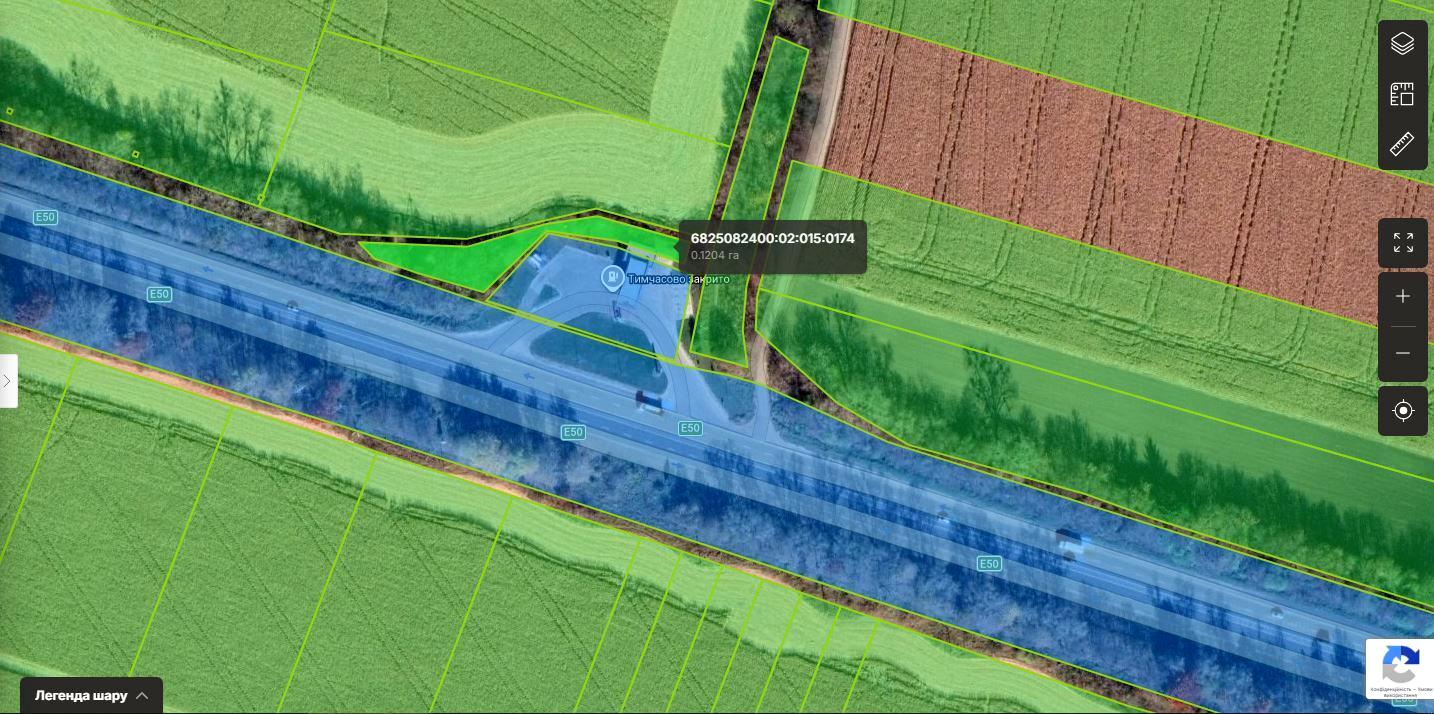
Task: Click the E50 road label nearest reCAPTCHA badge
Action: tap(989, 564)
